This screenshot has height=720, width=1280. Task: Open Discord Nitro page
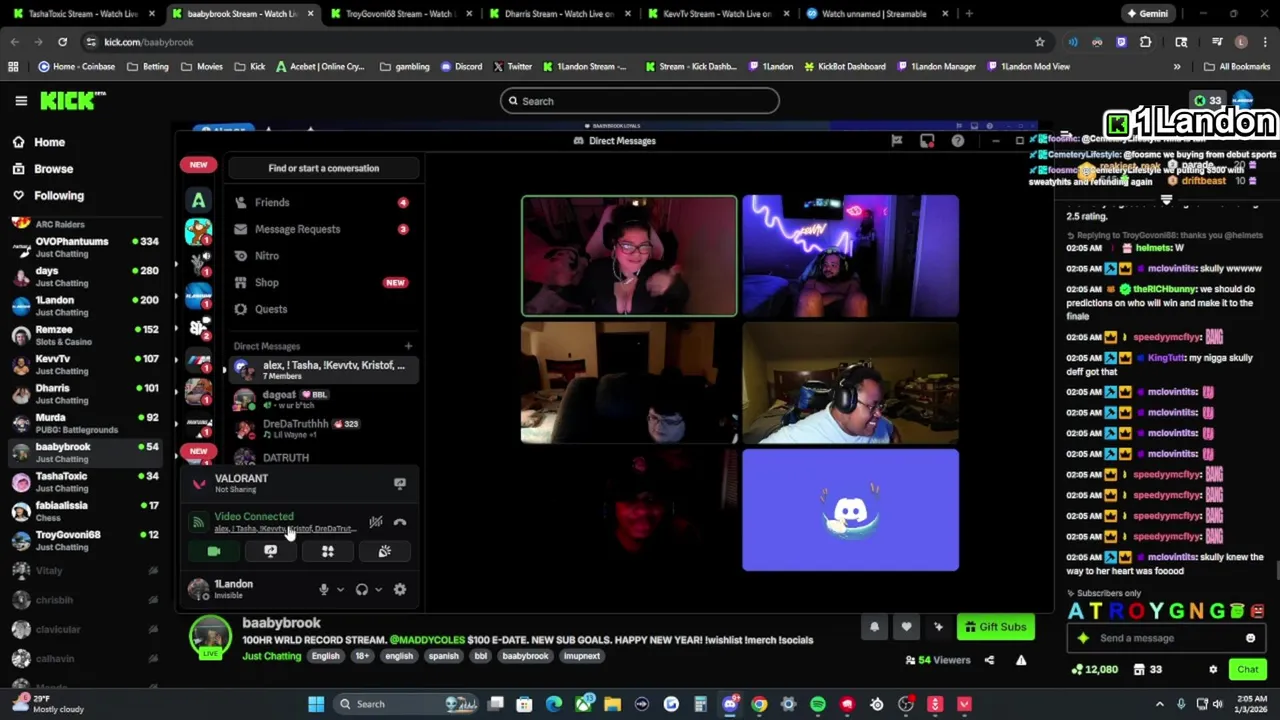click(322, 256)
